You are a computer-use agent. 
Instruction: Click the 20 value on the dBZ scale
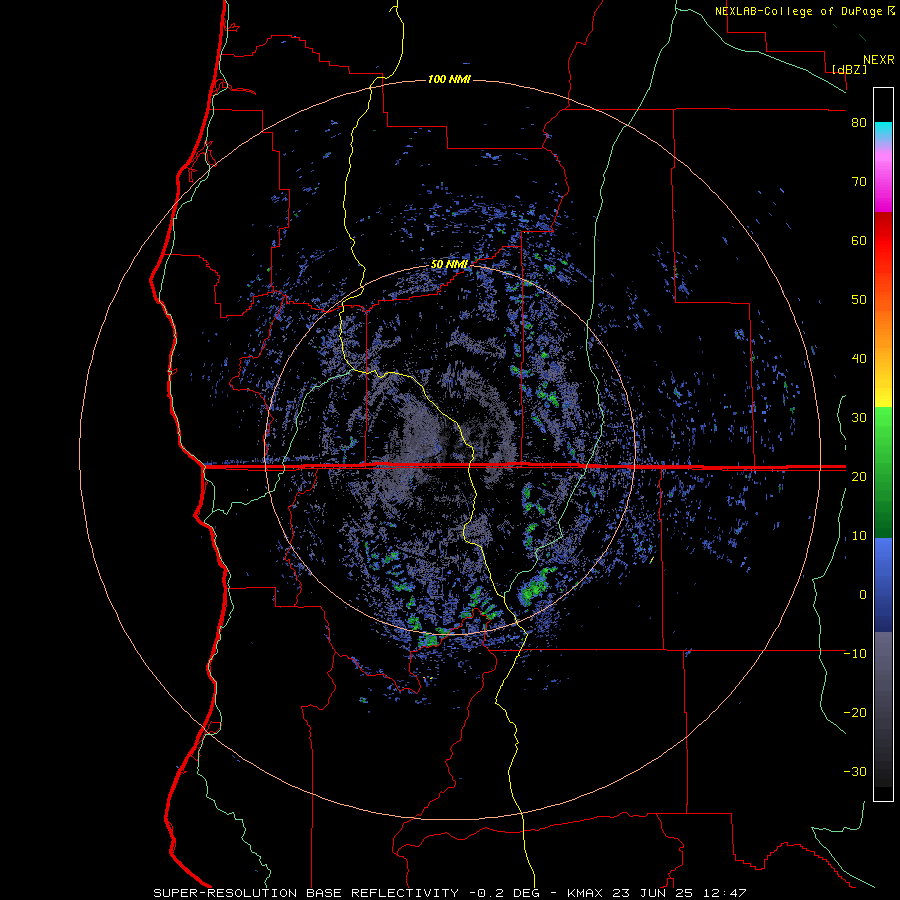pos(859,477)
